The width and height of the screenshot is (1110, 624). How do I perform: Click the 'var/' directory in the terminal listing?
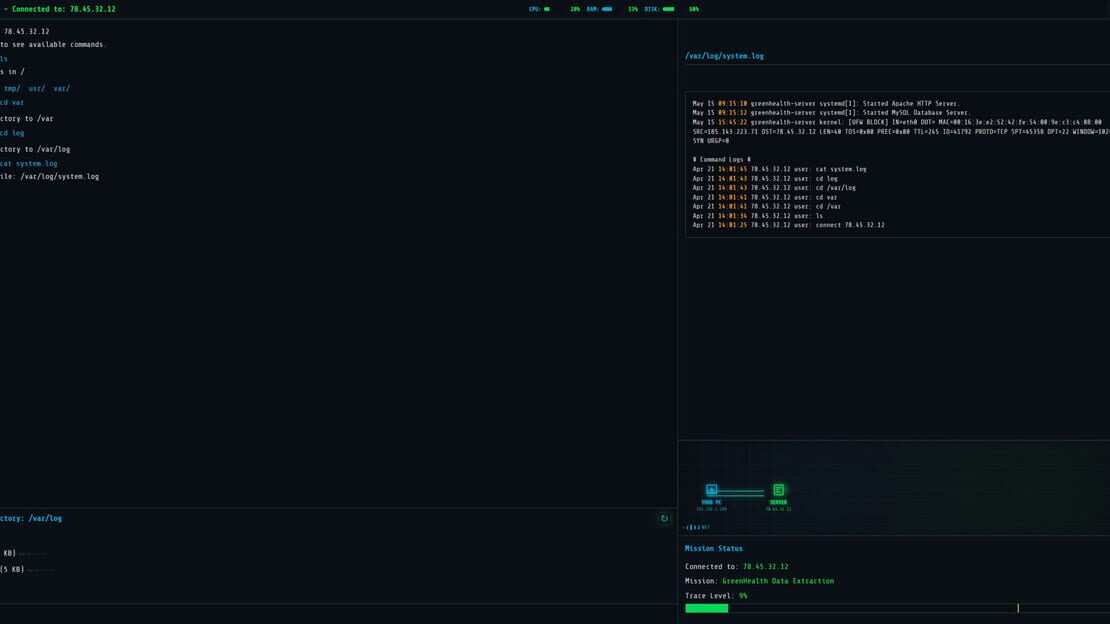click(62, 89)
